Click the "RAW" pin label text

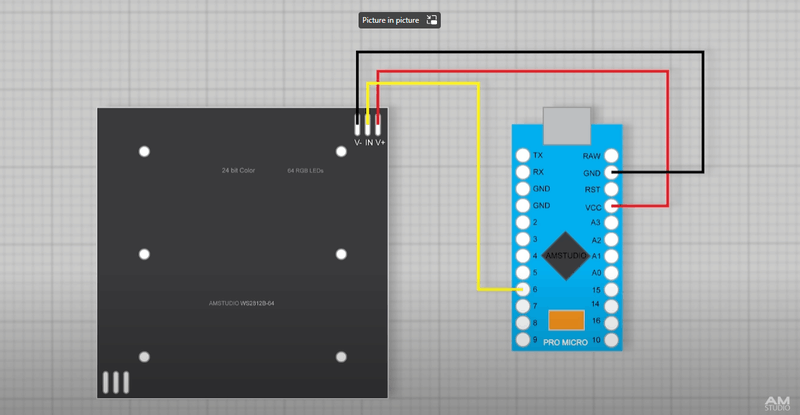592,156
